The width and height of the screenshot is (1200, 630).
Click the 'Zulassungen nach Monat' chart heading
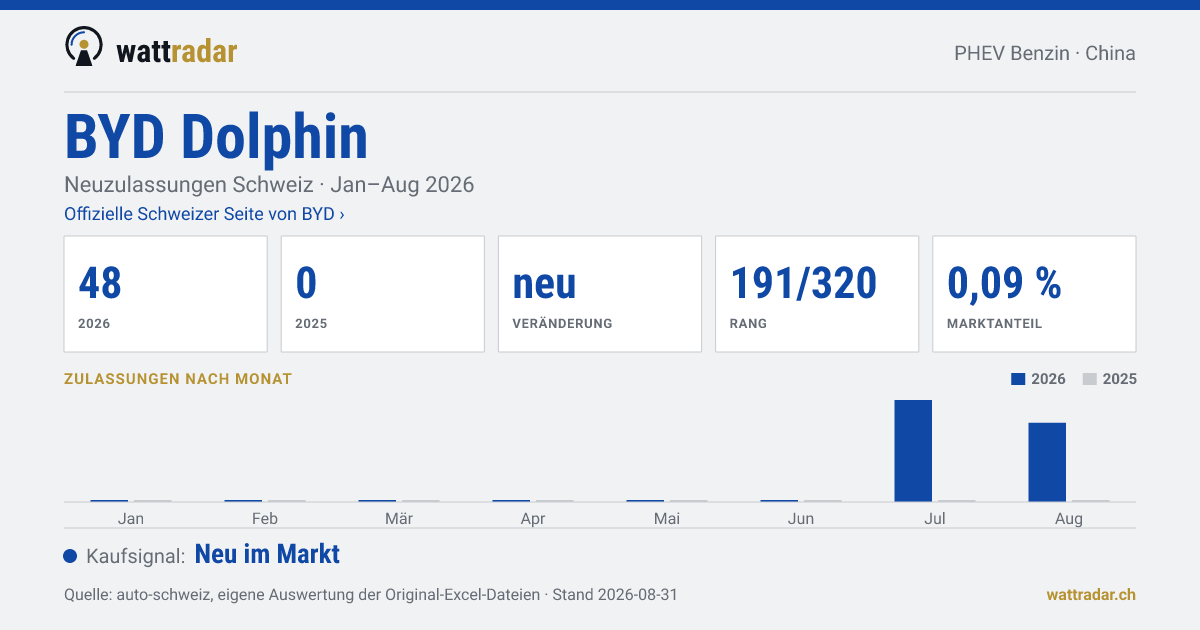pyautogui.click(x=178, y=379)
